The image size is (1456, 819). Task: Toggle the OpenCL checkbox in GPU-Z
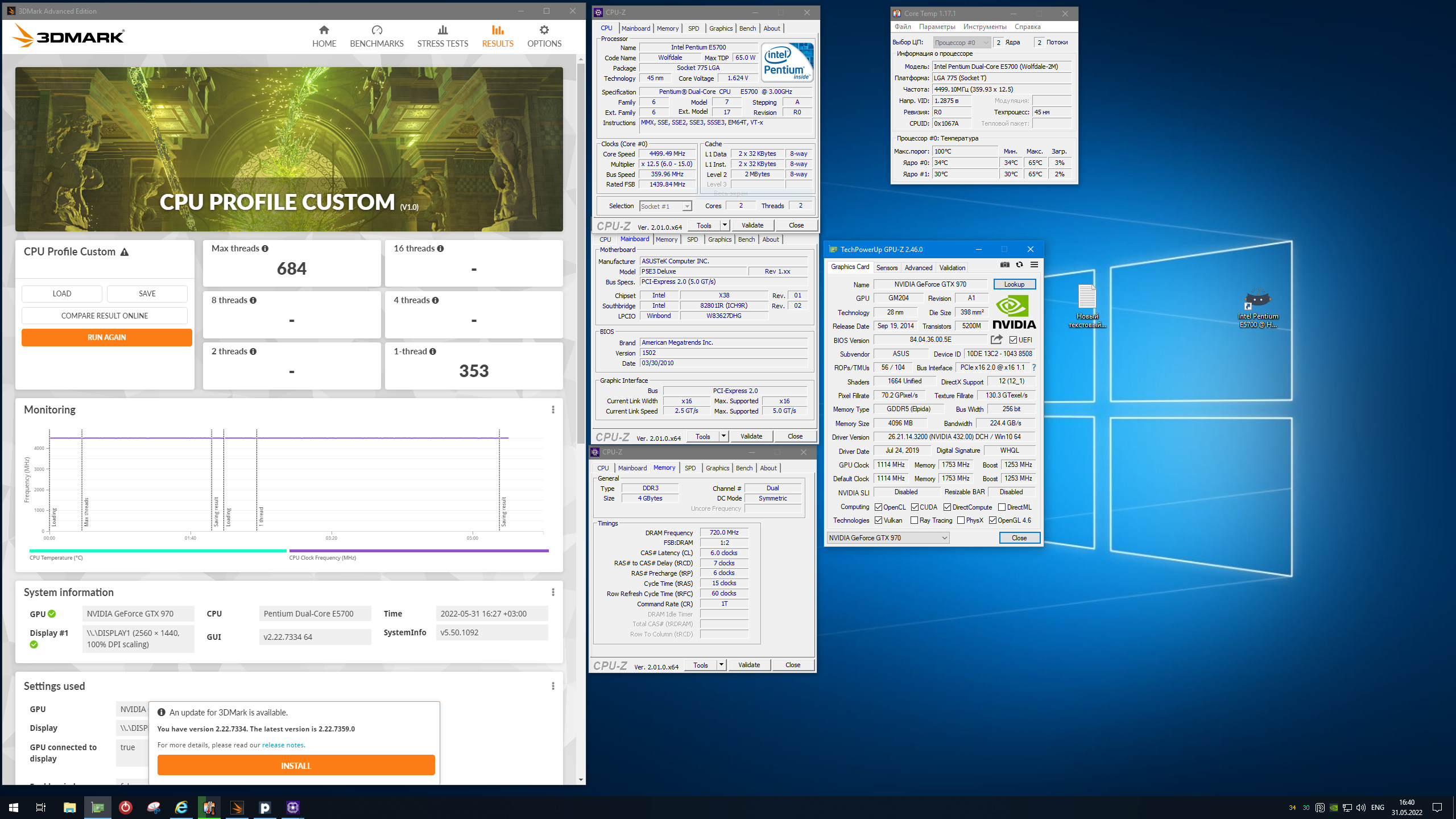pyautogui.click(x=878, y=507)
